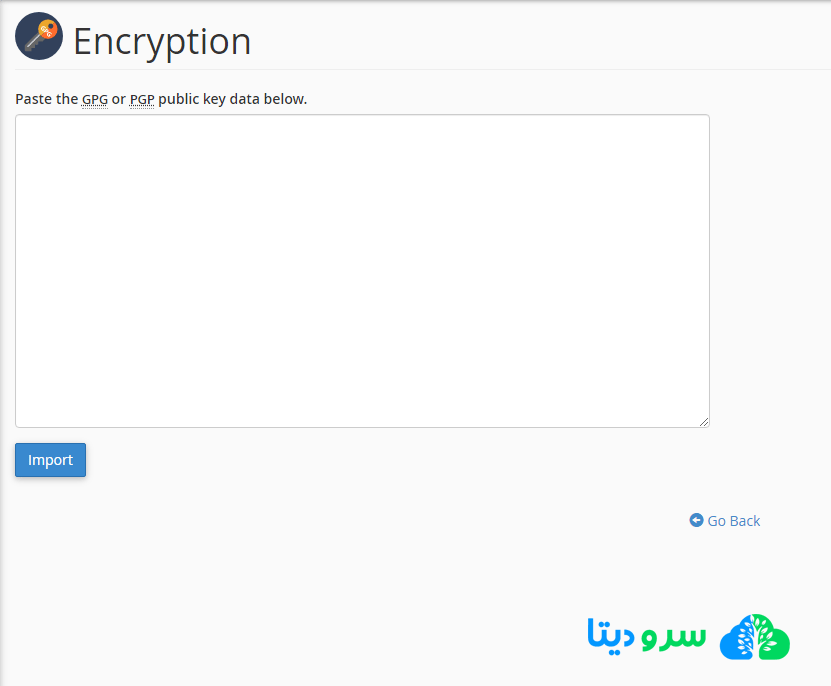Click the key-themed Encryption header icon
The image size is (831, 686).
pos(38,36)
